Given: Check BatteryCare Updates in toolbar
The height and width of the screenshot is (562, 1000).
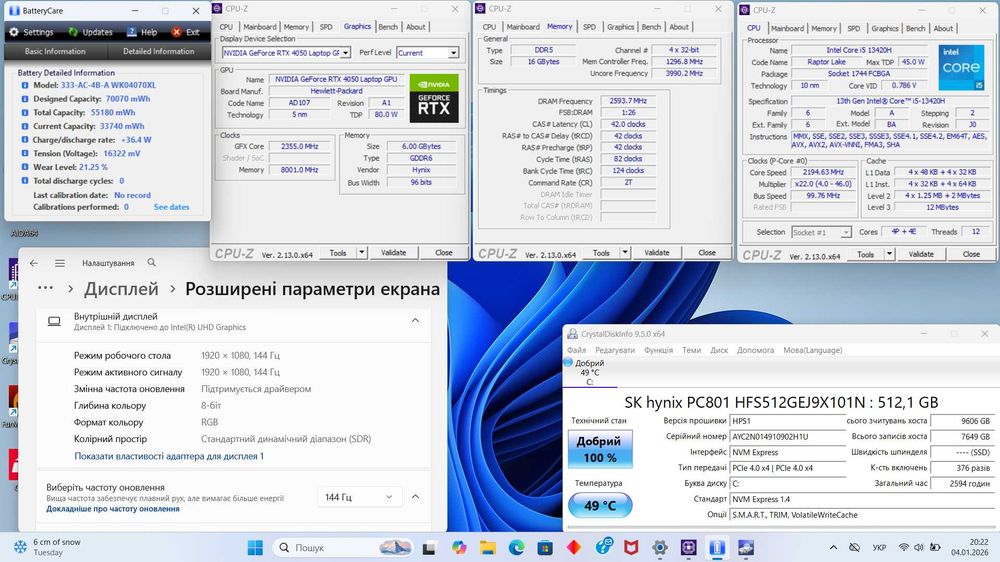Looking at the screenshot, I should (90, 32).
